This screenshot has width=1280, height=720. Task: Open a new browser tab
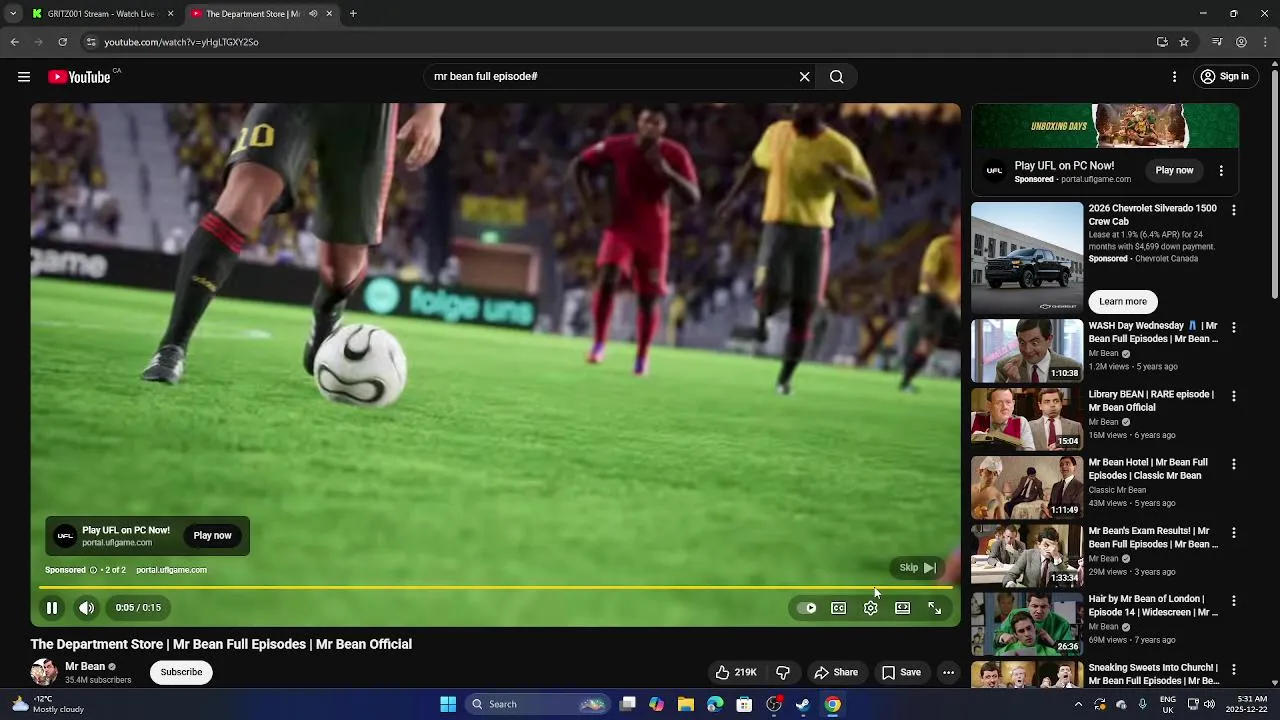click(353, 14)
